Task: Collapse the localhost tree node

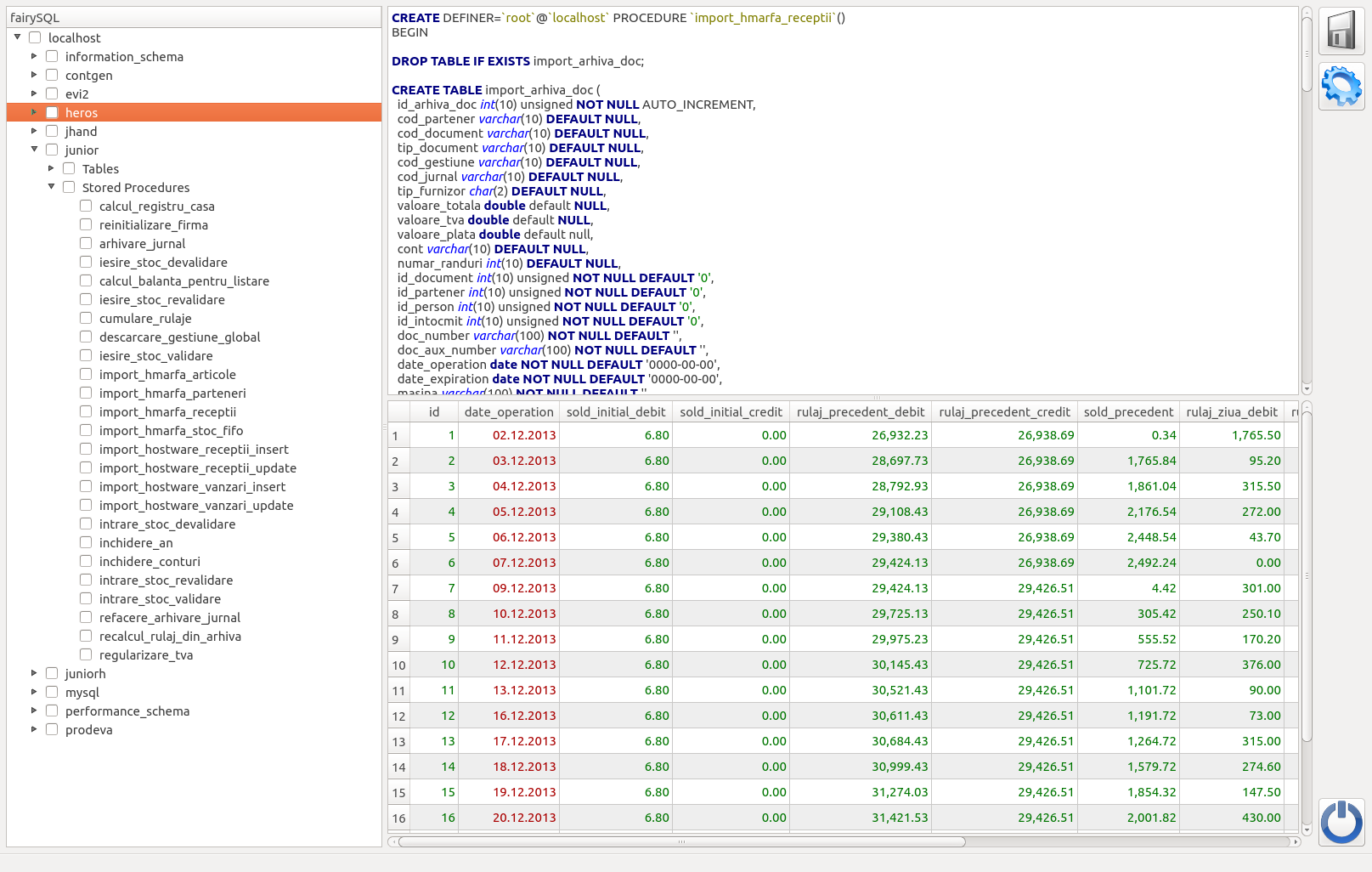Action: [17, 37]
